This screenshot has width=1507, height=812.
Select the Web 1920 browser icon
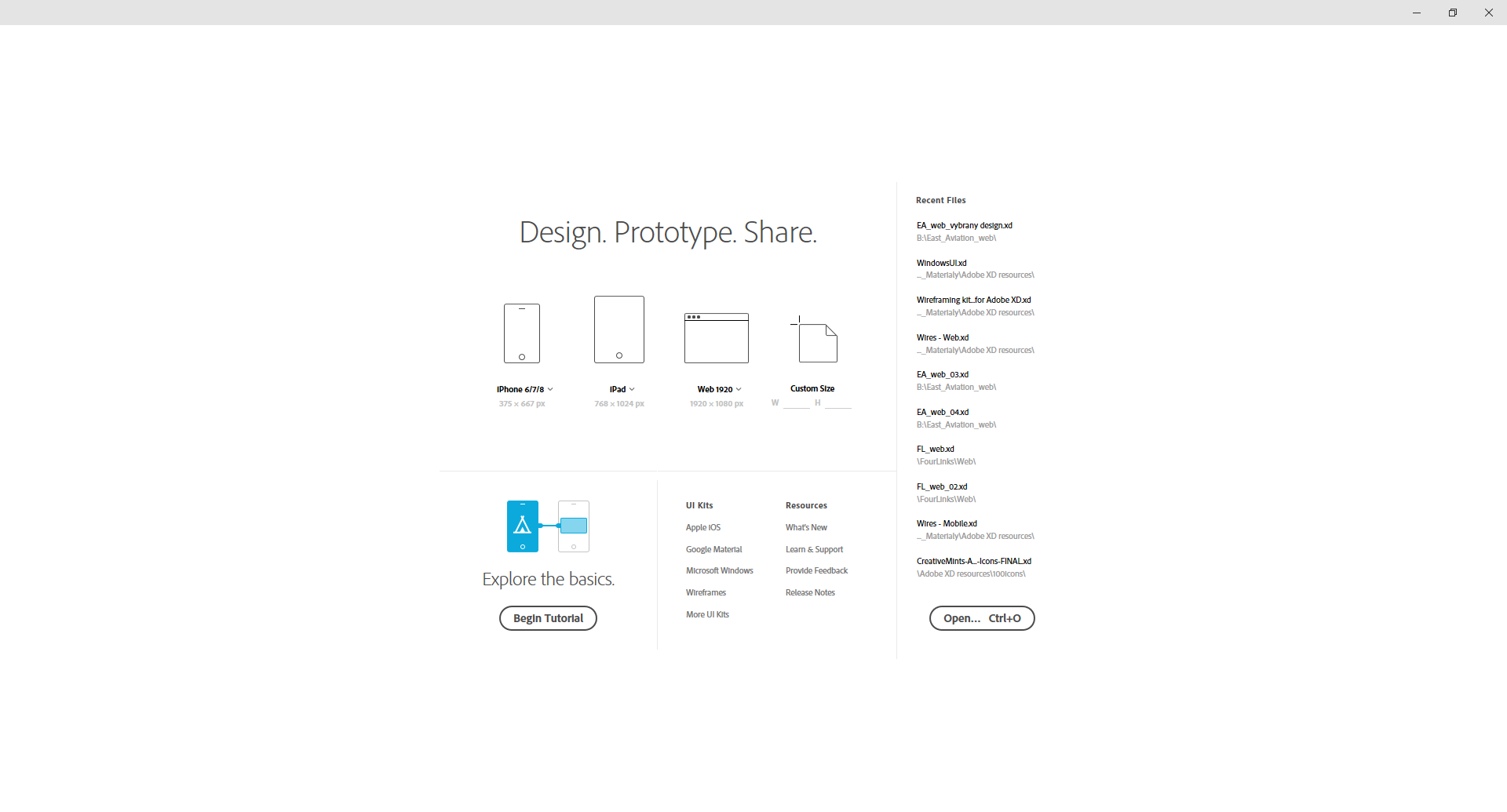[x=716, y=338]
